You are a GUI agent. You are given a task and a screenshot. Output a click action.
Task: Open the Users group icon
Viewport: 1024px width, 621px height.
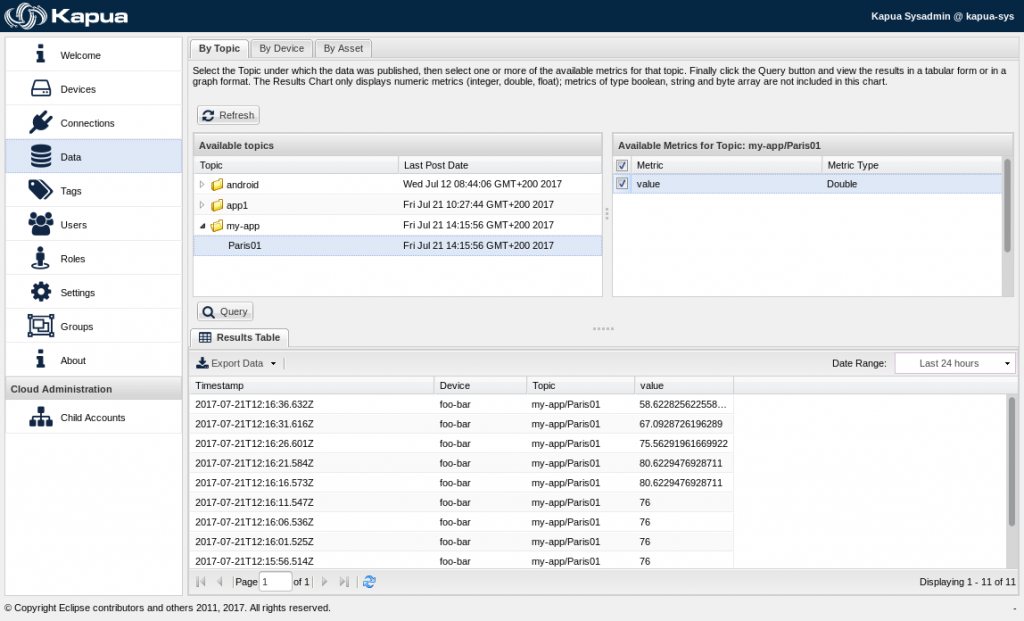40,224
